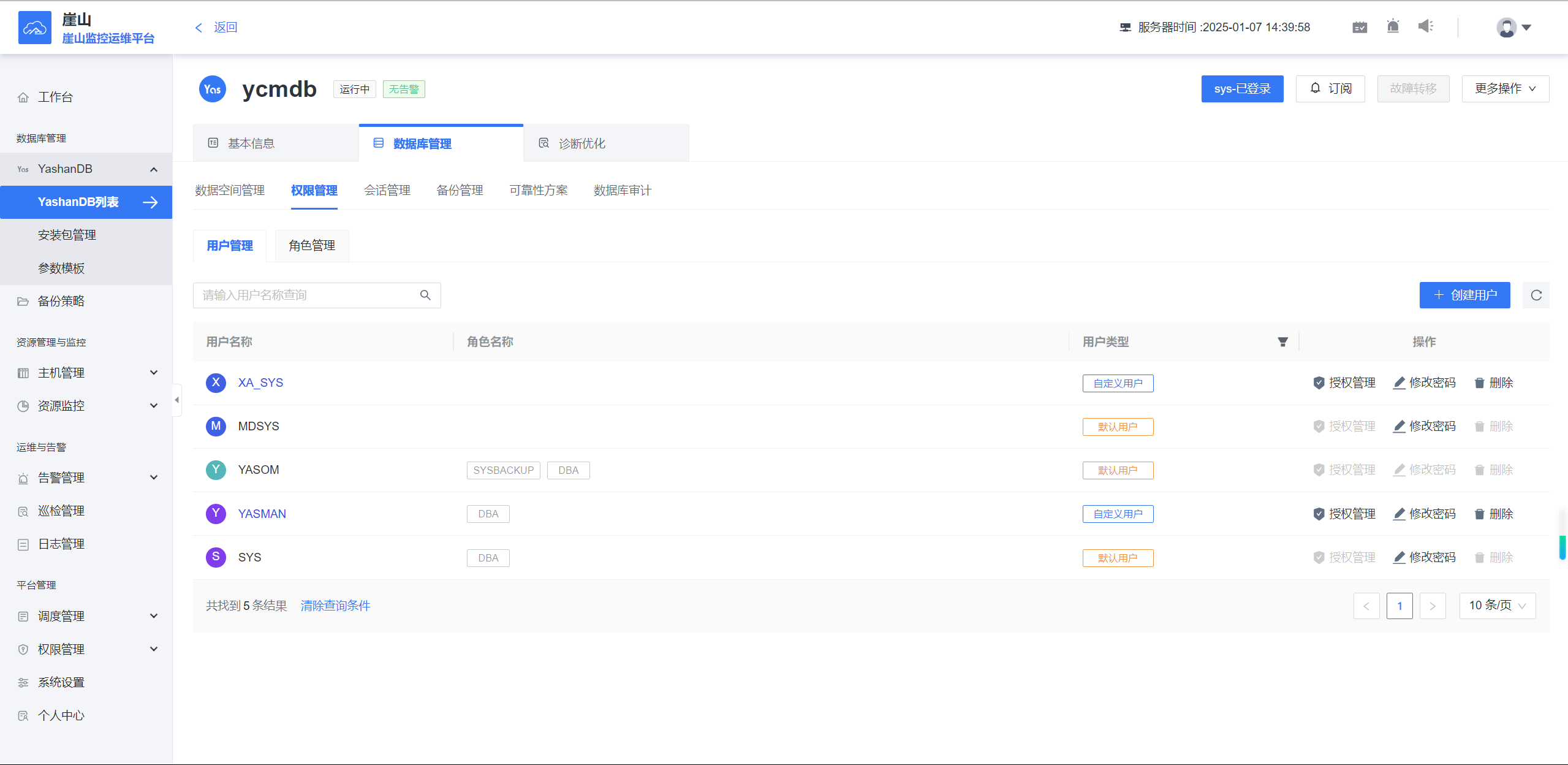Open the 用户类型 filter icon

coord(1282,342)
